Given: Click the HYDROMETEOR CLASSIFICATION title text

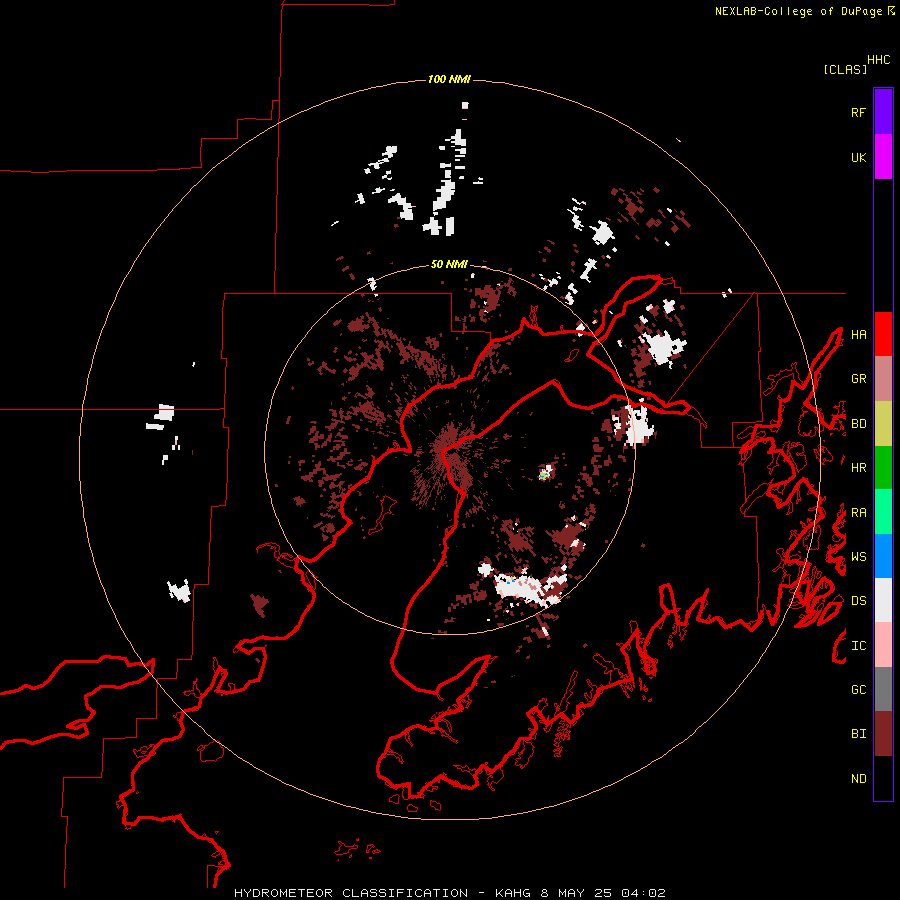Looking at the screenshot, I should tap(351, 893).
